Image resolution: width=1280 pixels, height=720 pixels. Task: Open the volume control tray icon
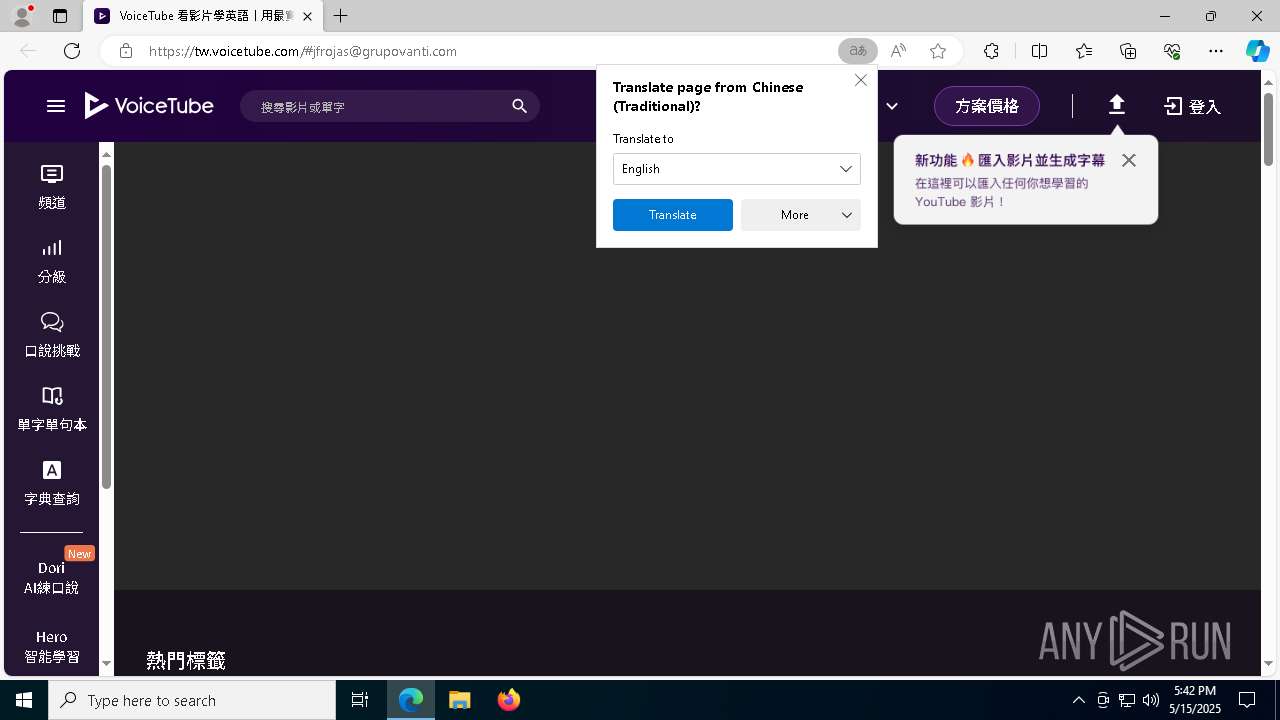click(1150, 700)
